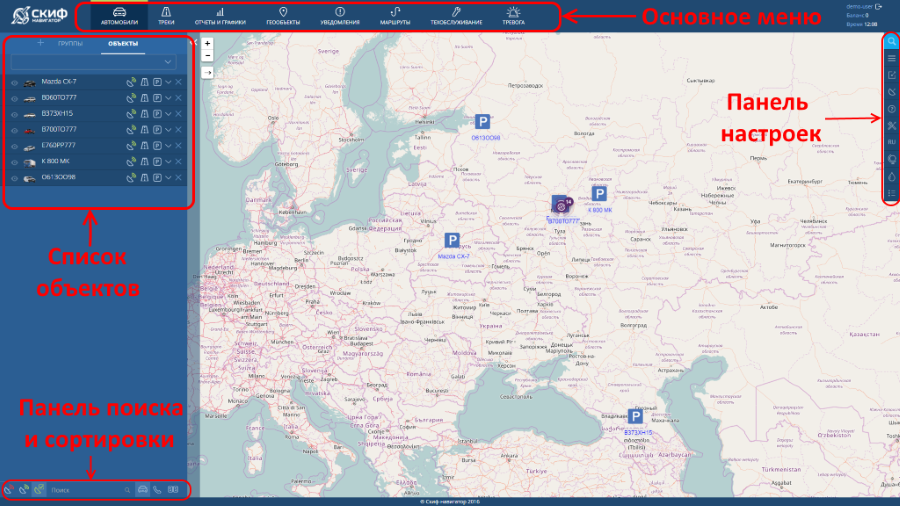Switch to the Группы tab
Image resolution: width=900 pixels, height=506 pixels.
(70, 44)
